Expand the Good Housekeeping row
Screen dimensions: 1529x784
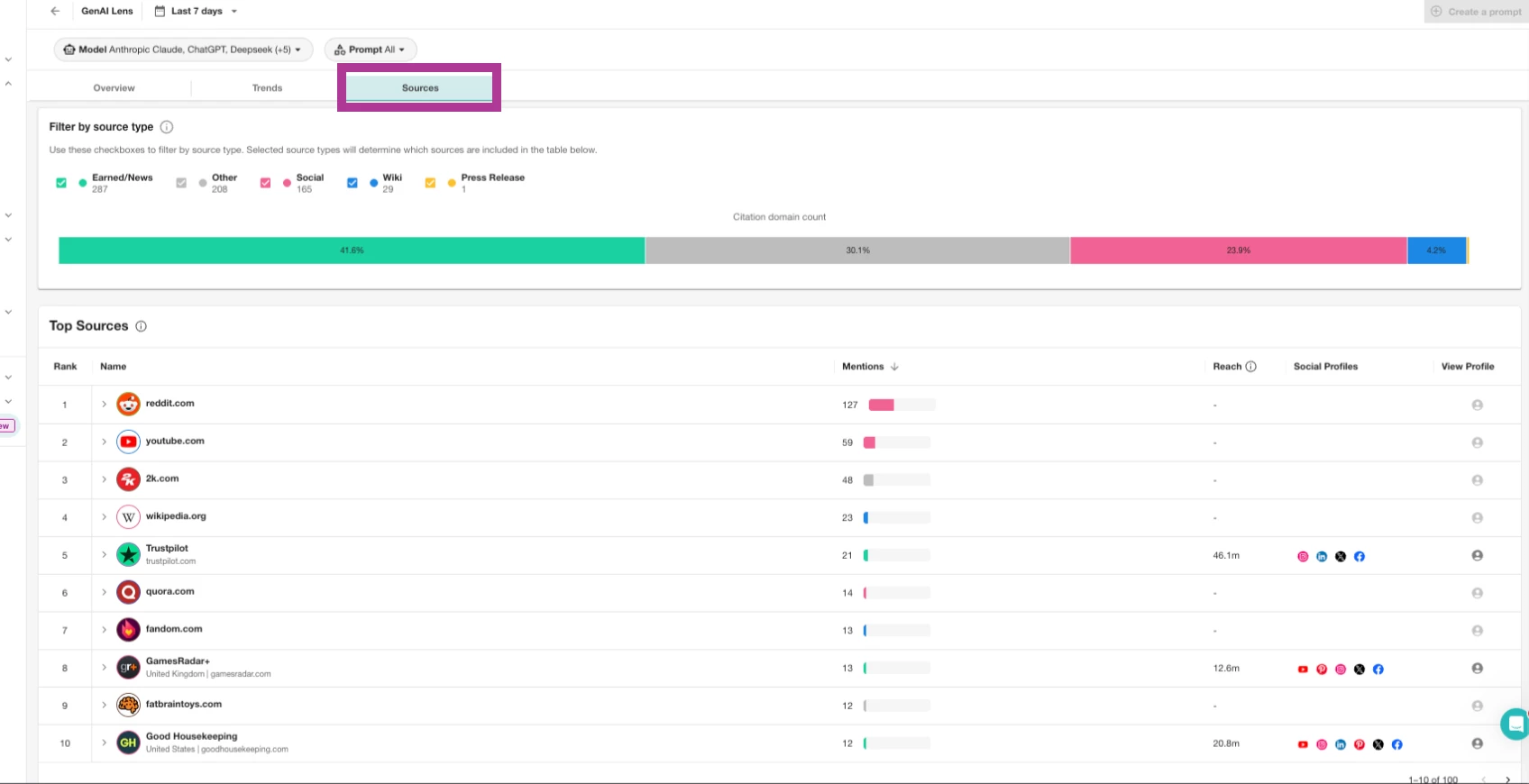(x=104, y=743)
